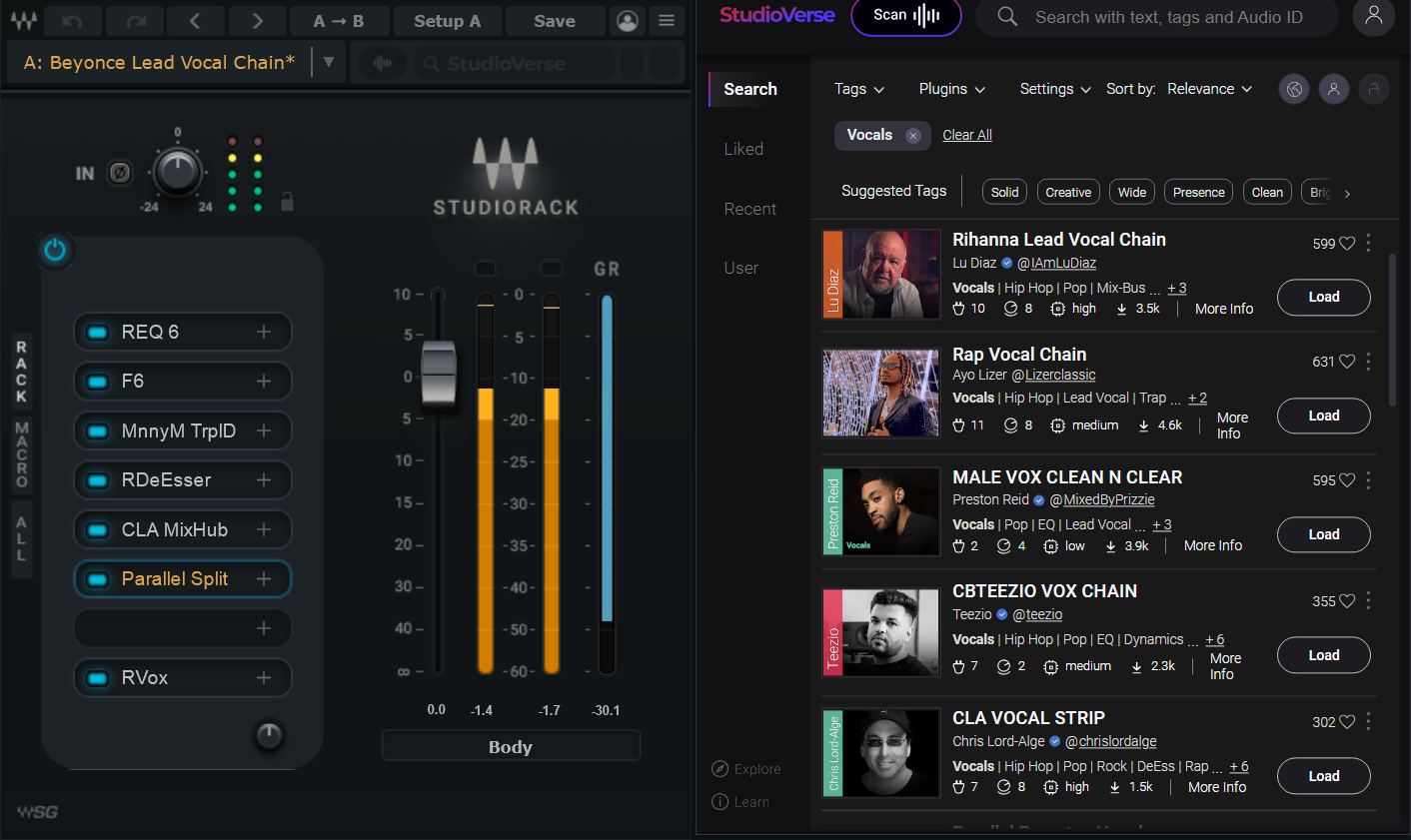Redo the last undone change
This screenshot has width=1411, height=840.
pos(135,21)
